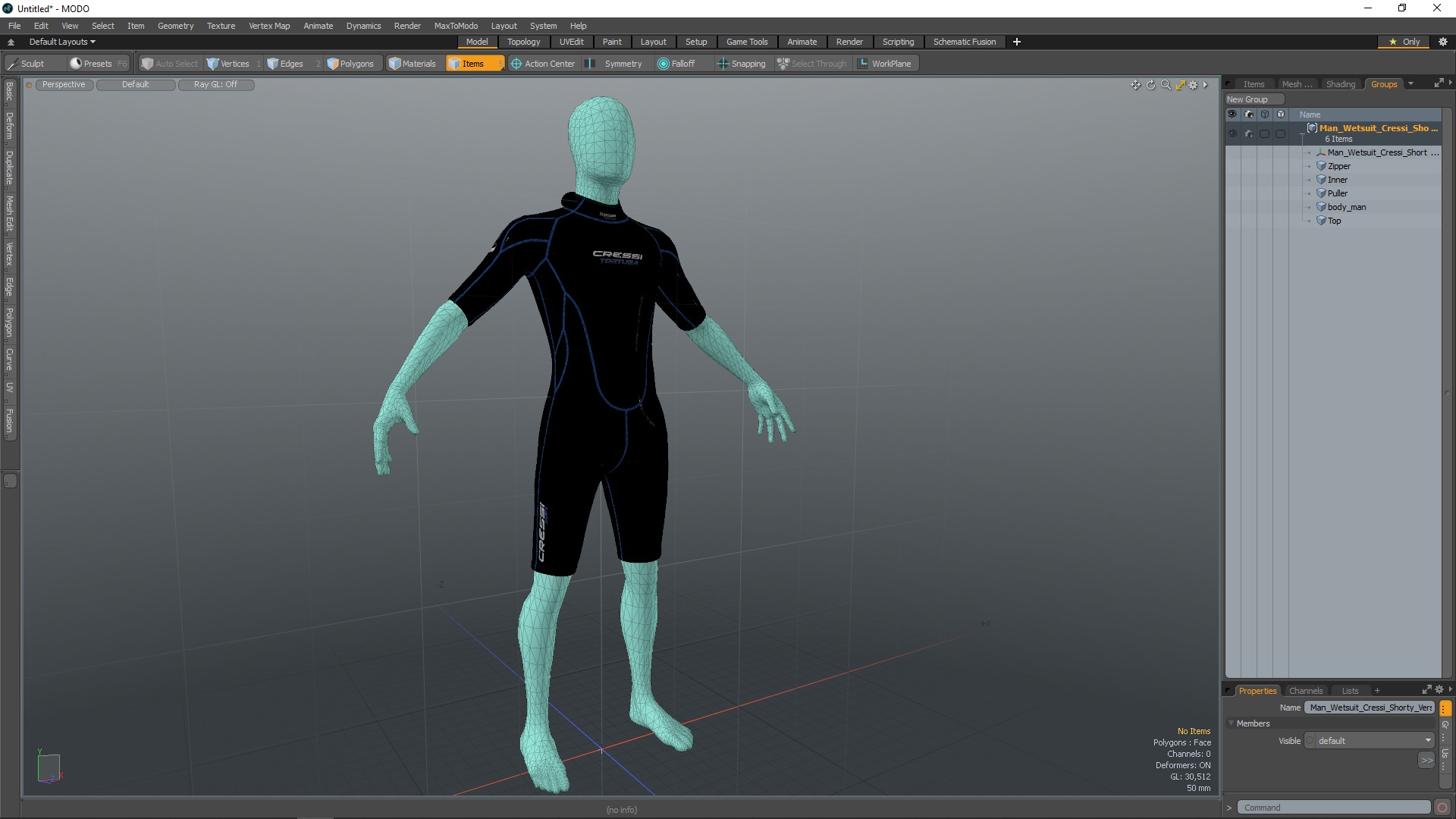Click the camera render column header

point(1249,115)
